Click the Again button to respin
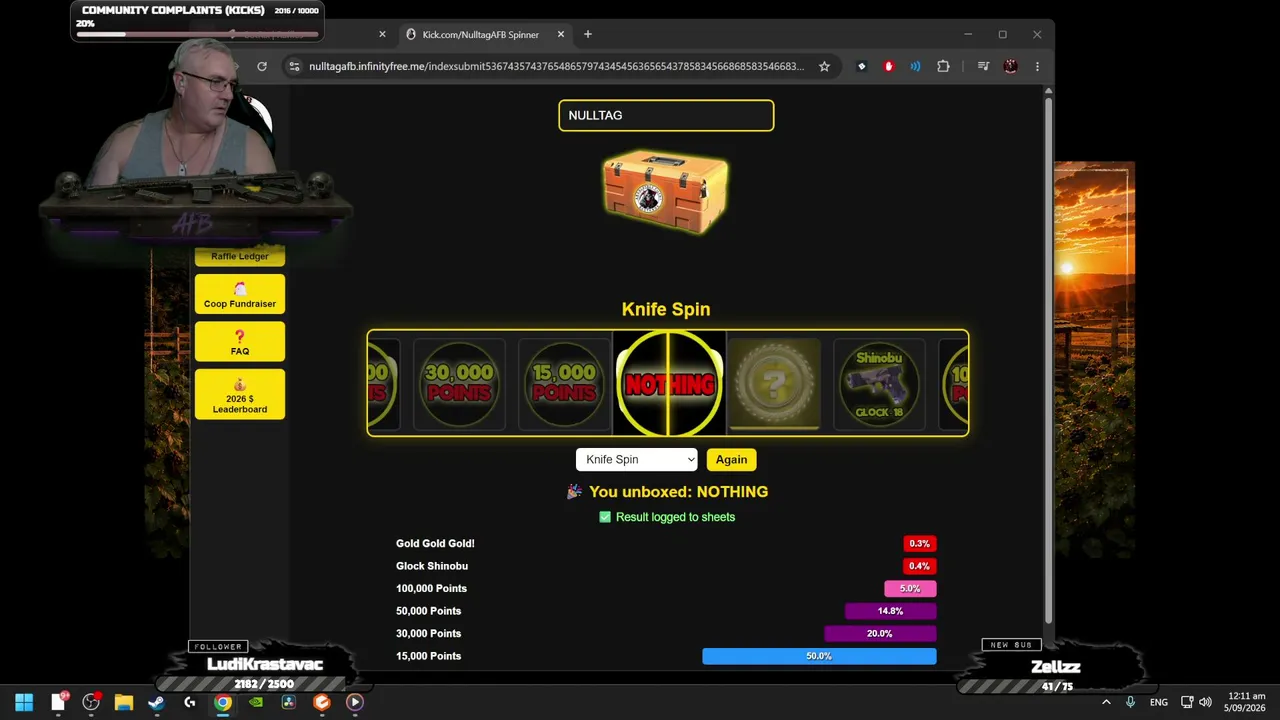This screenshot has width=1280, height=720. (x=731, y=459)
